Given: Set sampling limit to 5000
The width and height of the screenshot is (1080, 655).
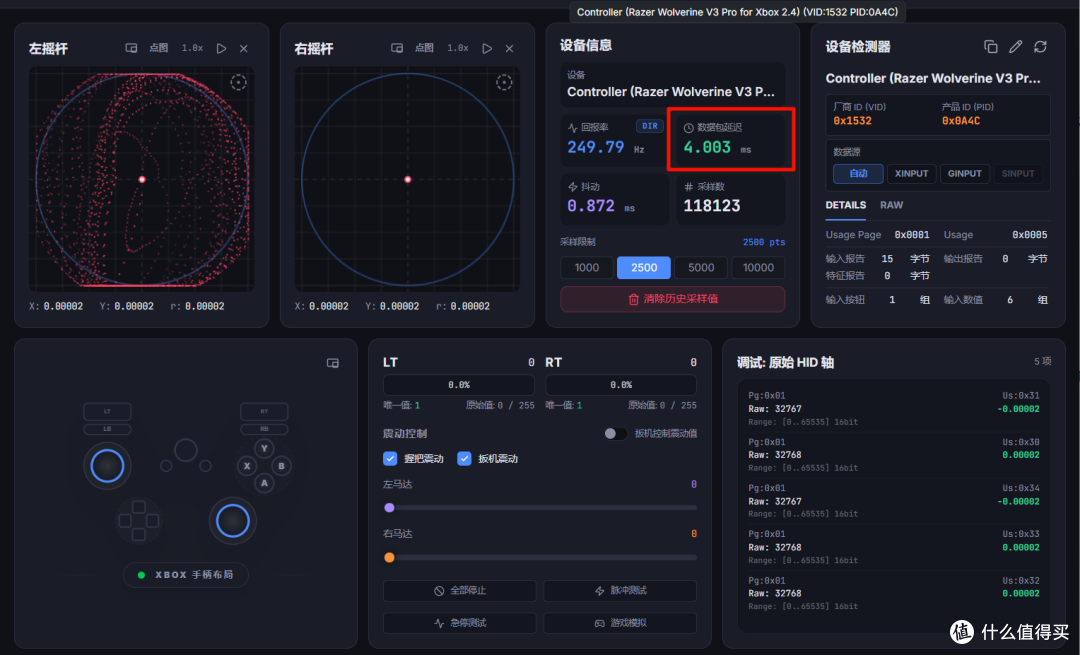Looking at the screenshot, I should (701, 267).
